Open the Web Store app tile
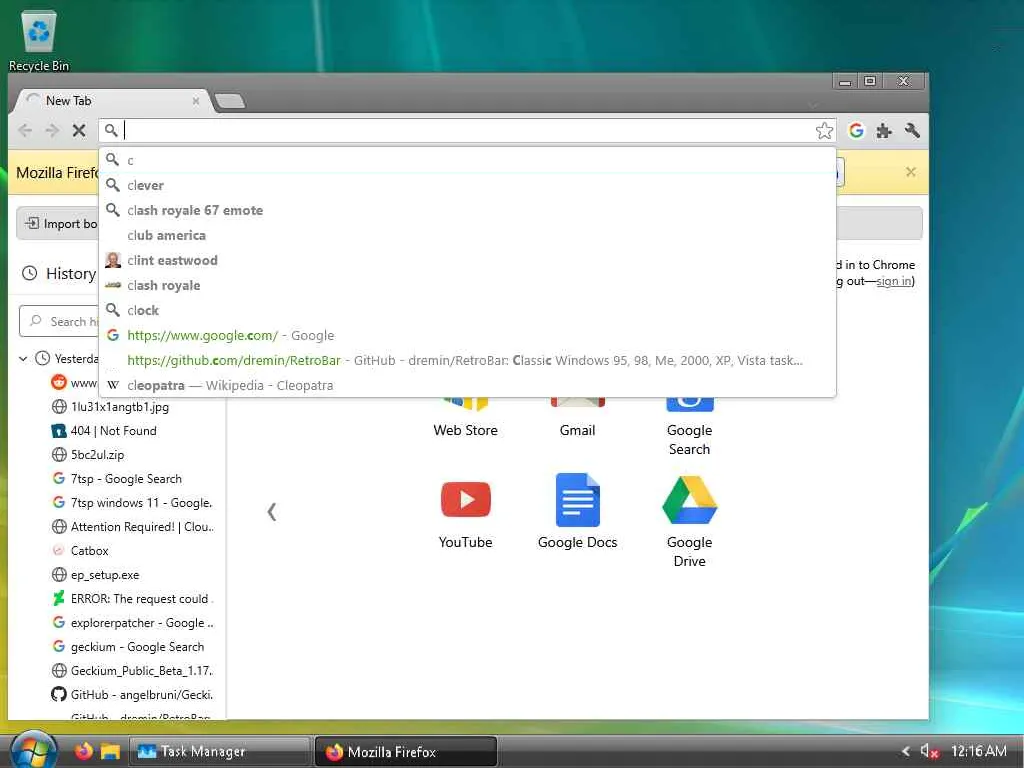The height and width of the screenshot is (768, 1024). point(466,418)
